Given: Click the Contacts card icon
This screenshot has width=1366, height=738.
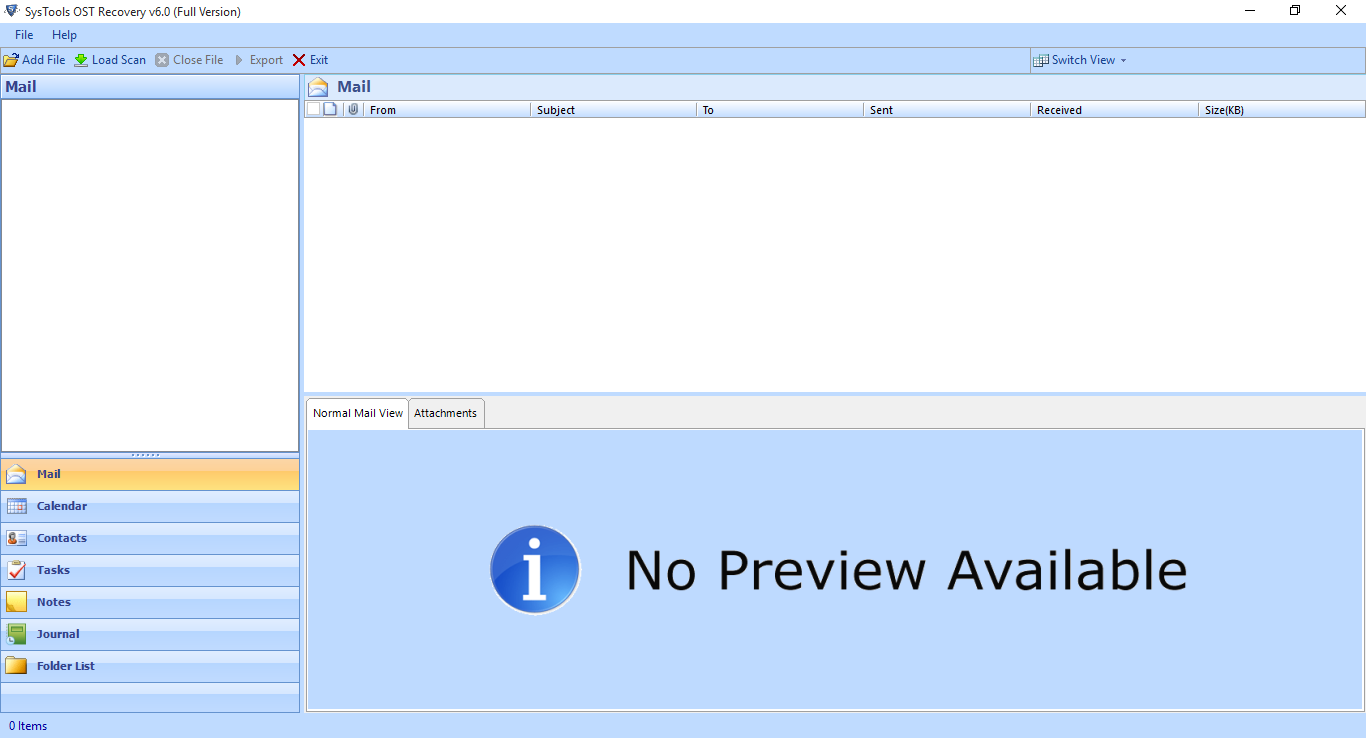Looking at the screenshot, I should pyautogui.click(x=17, y=538).
